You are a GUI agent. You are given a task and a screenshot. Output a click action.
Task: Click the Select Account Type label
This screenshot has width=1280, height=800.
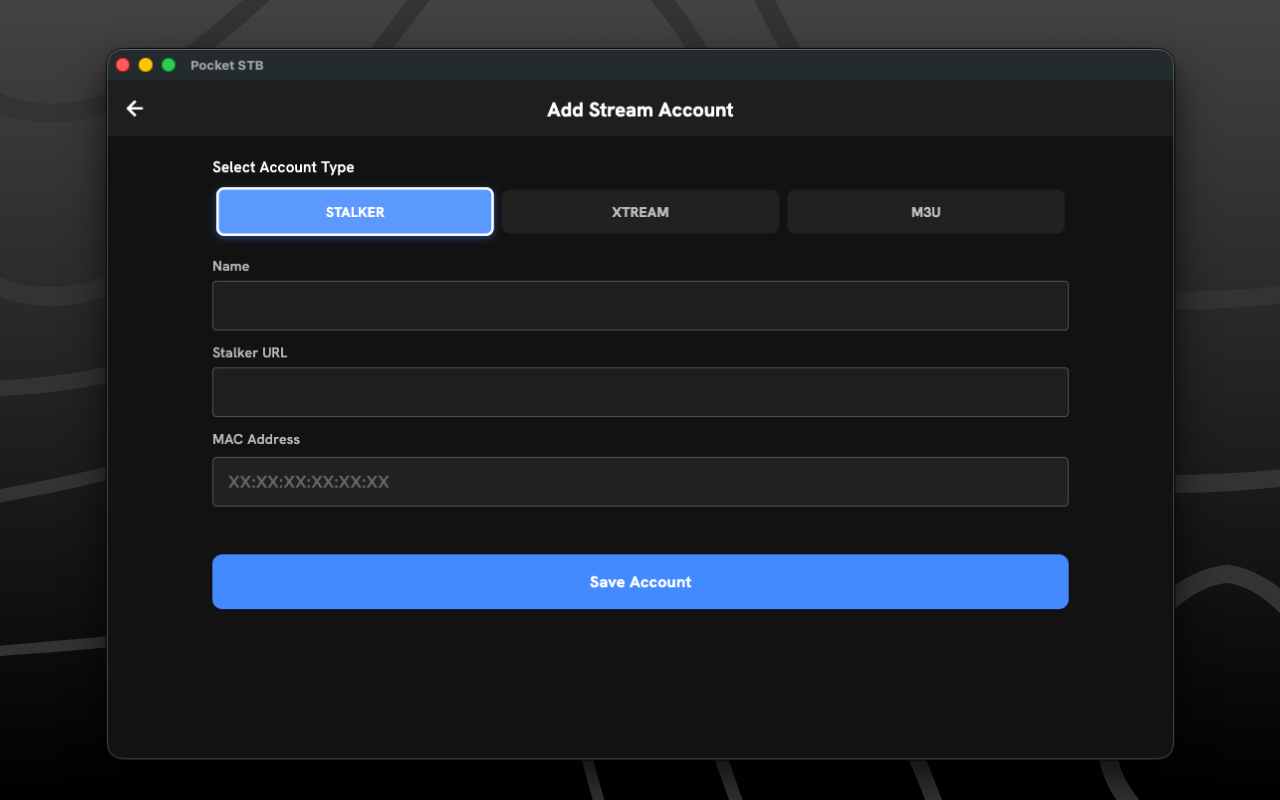click(x=283, y=167)
